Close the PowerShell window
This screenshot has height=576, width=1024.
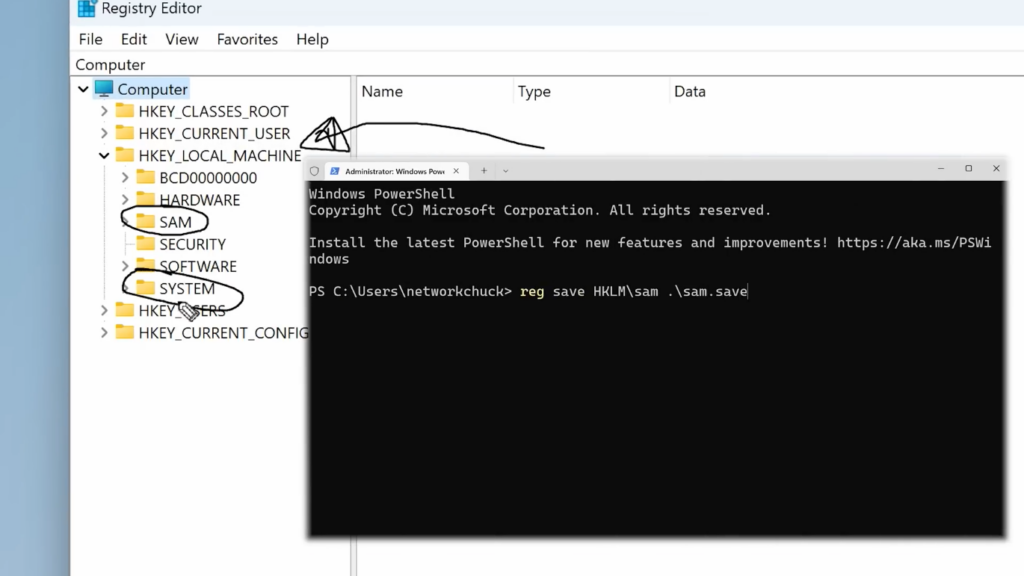point(996,168)
